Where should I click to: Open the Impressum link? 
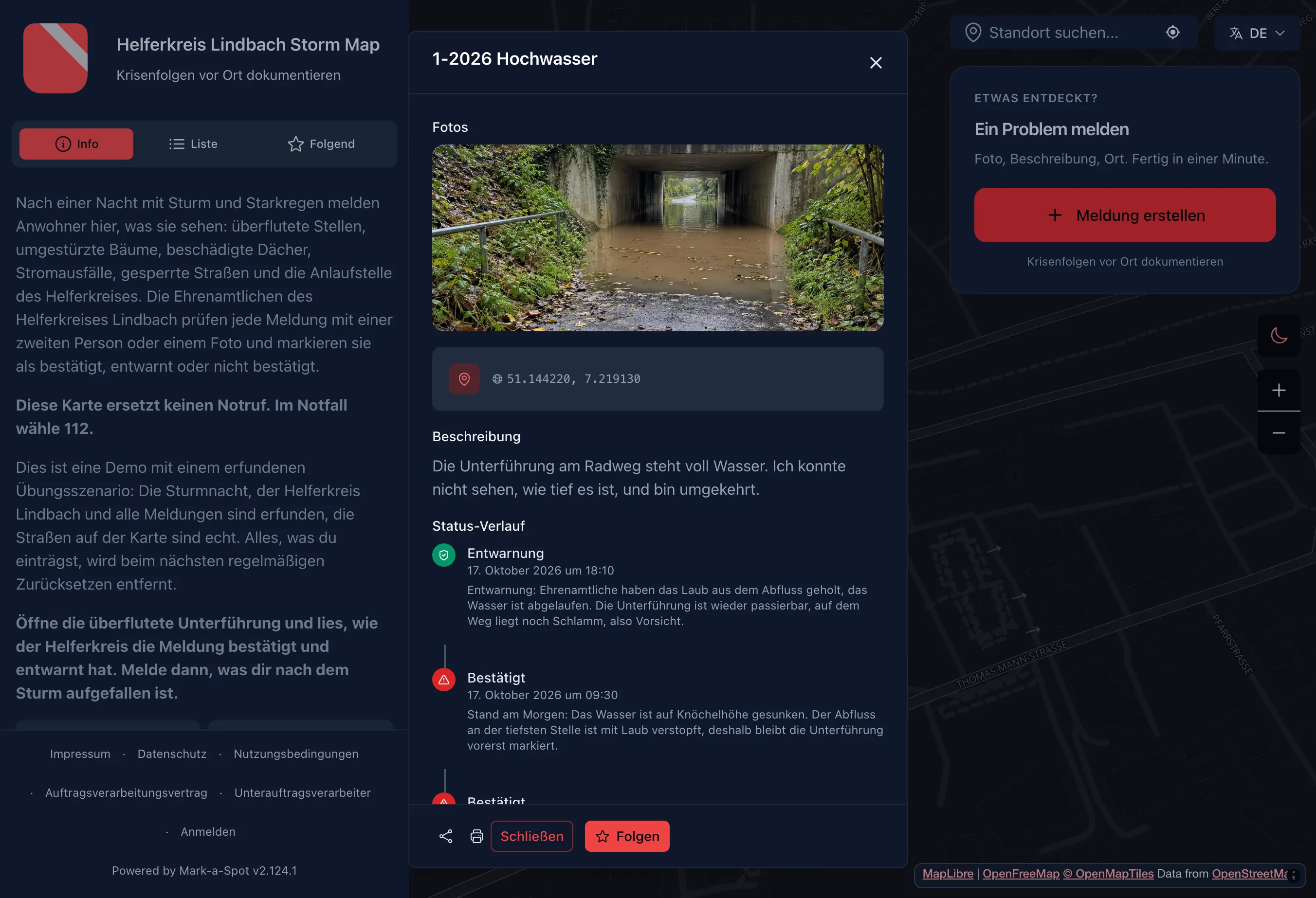point(80,754)
